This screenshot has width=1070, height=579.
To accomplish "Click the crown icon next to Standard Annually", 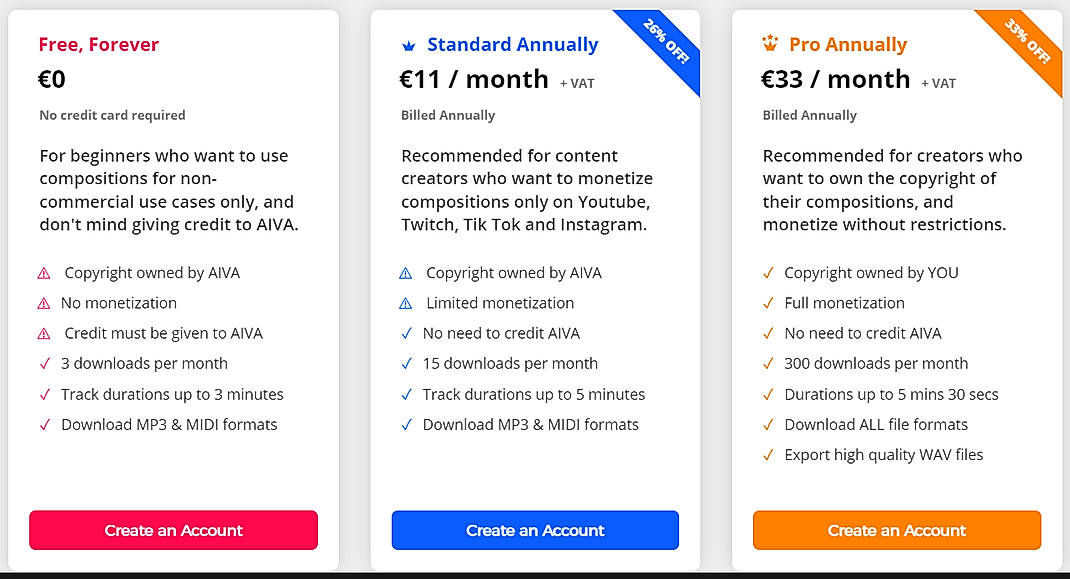I will coord(408,44).
